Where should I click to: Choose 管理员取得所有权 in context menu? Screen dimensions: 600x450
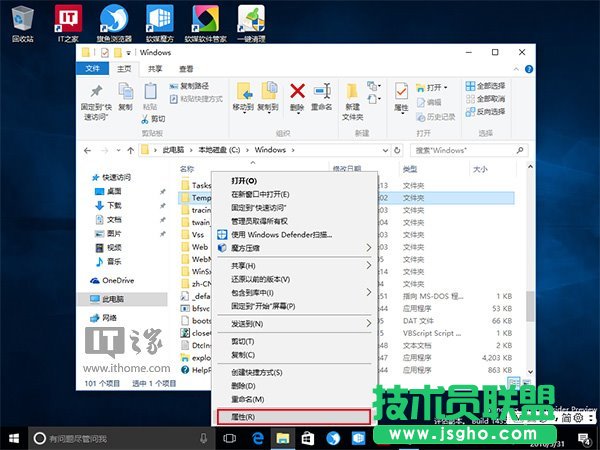pyautogui.click(x=294, y=221)
